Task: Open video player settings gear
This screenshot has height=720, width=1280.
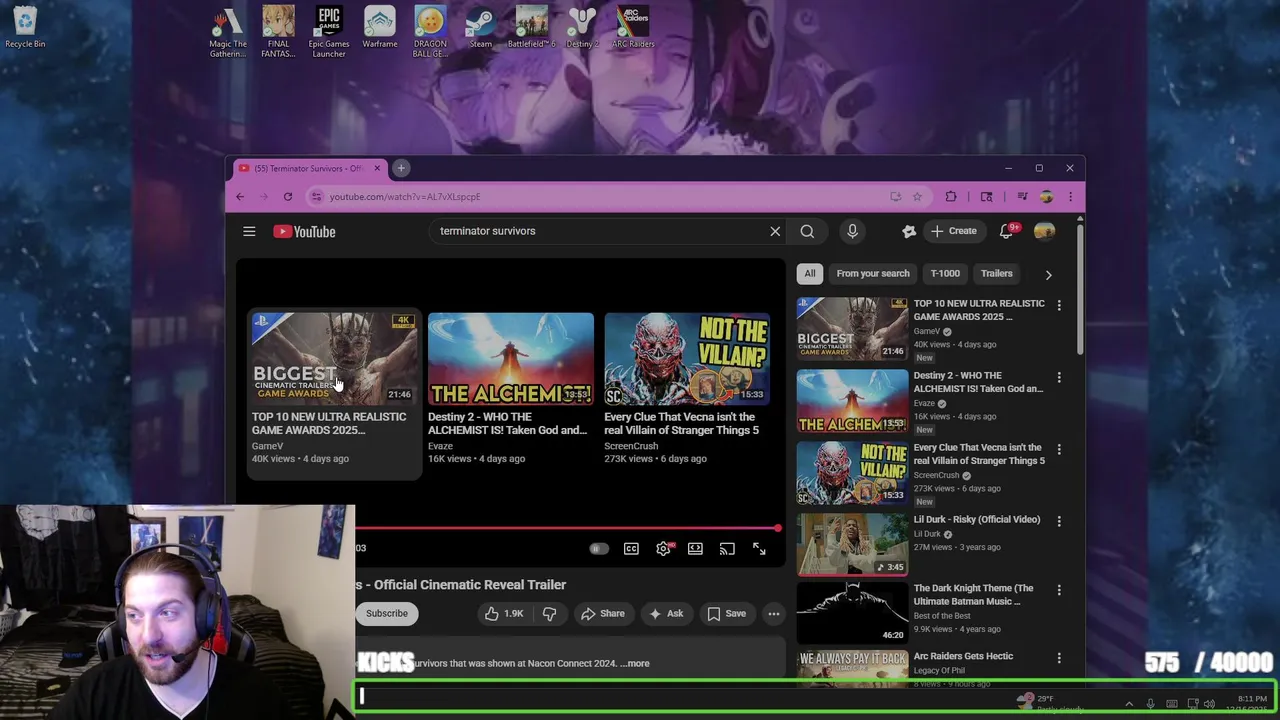Action: [663, 548]
